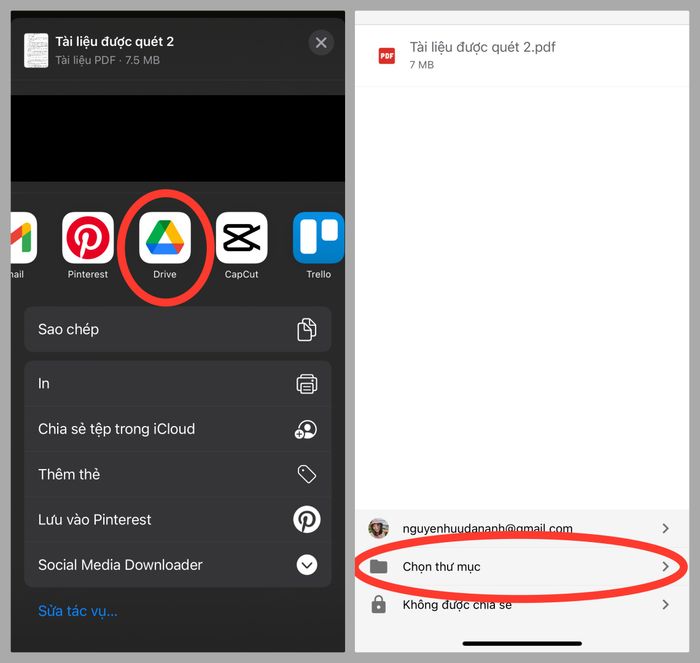Choose Lưu vào Pinterest action
The image size is (700, 663).
point(95,520)
